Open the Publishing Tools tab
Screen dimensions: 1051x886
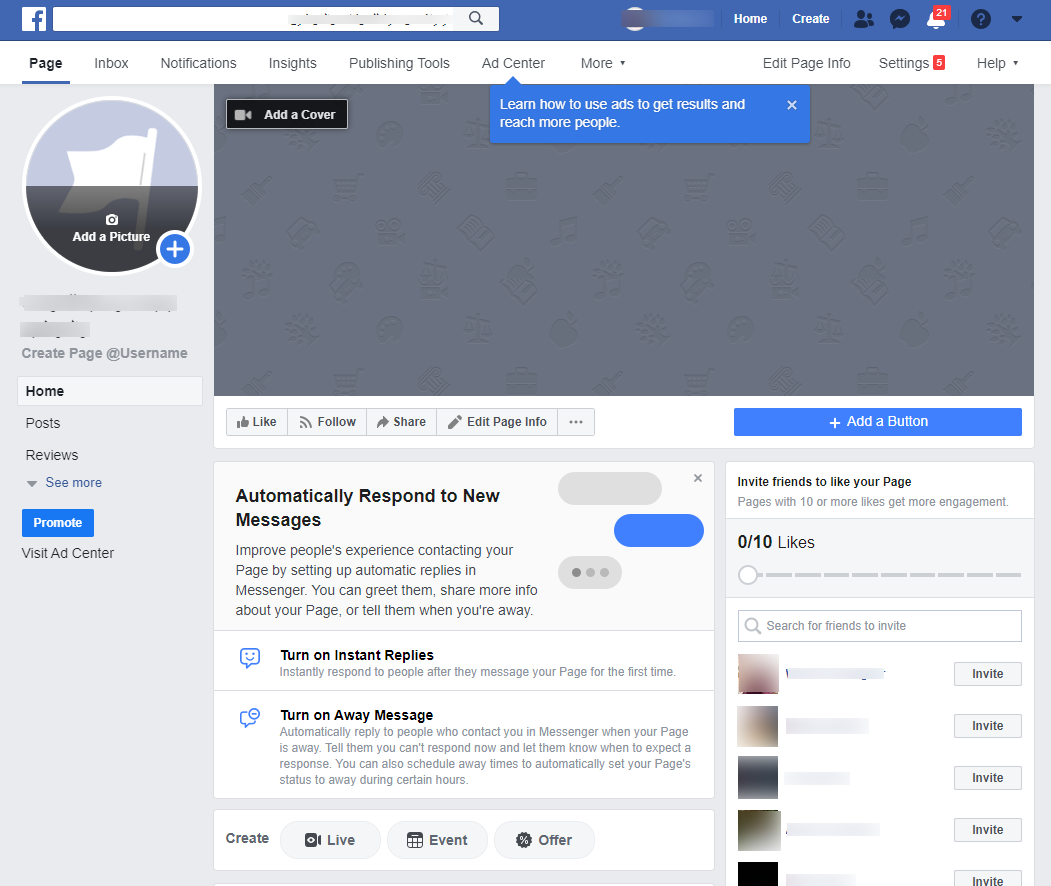(x=399, y=63)
